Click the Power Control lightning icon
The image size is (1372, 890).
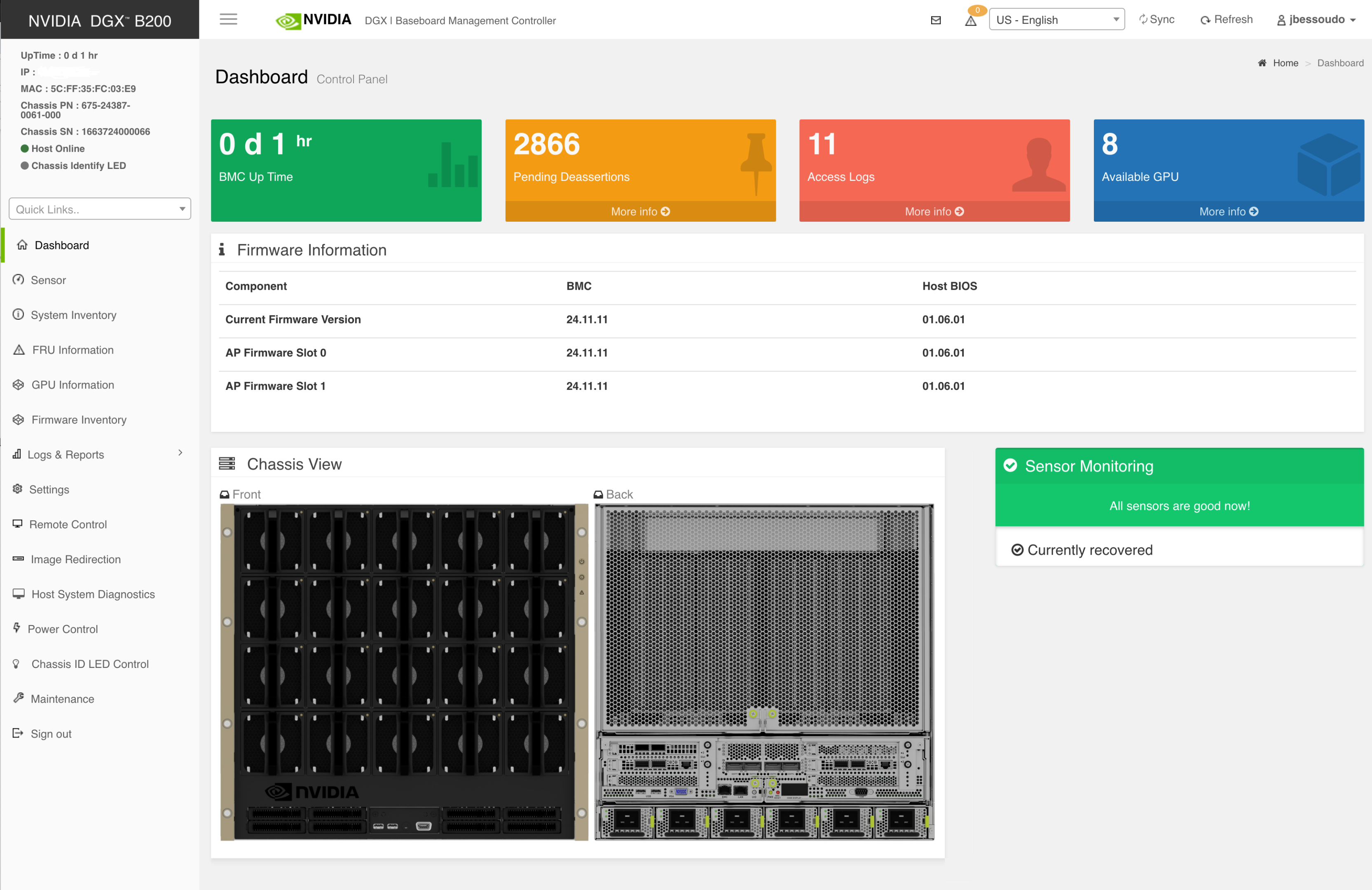[x=17, y=627]
